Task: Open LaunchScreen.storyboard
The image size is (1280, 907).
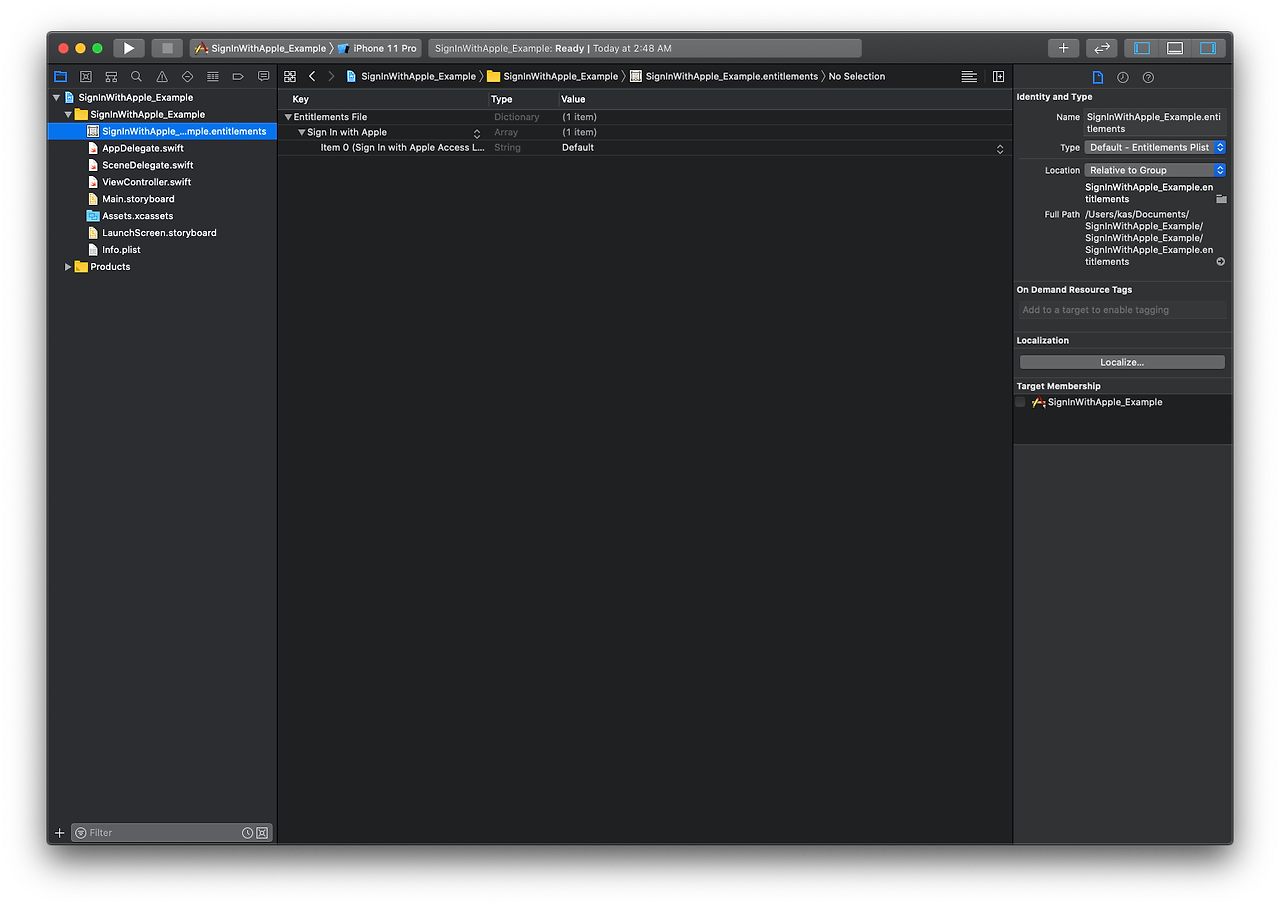Action: 159,234
